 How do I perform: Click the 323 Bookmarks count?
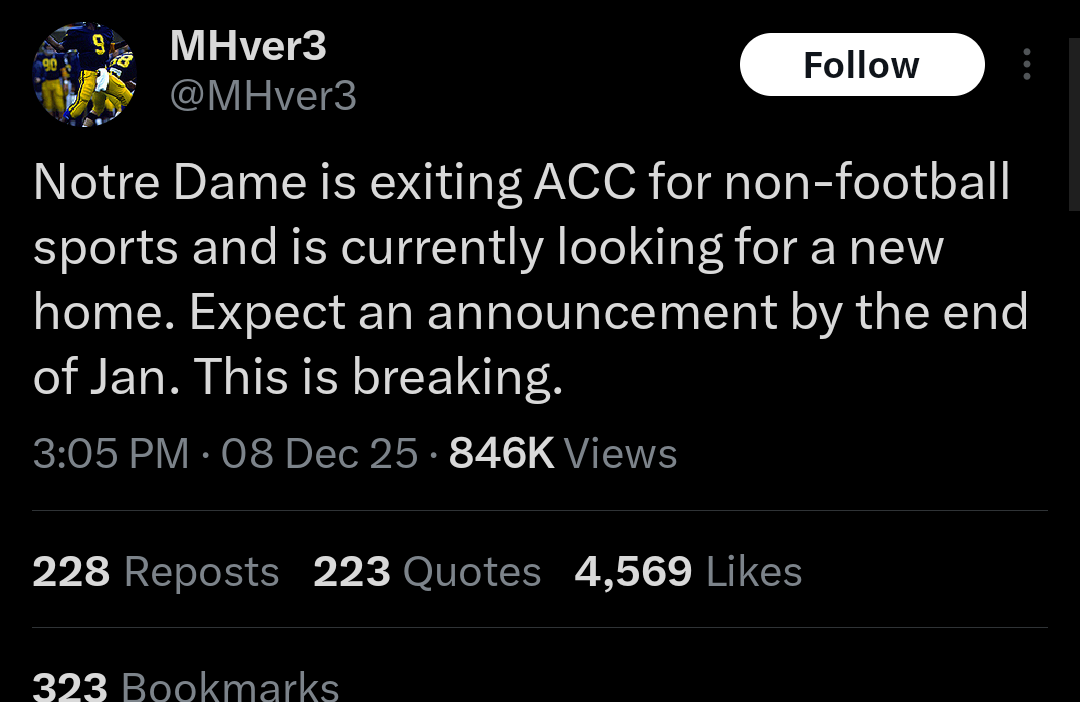[185, 687]
